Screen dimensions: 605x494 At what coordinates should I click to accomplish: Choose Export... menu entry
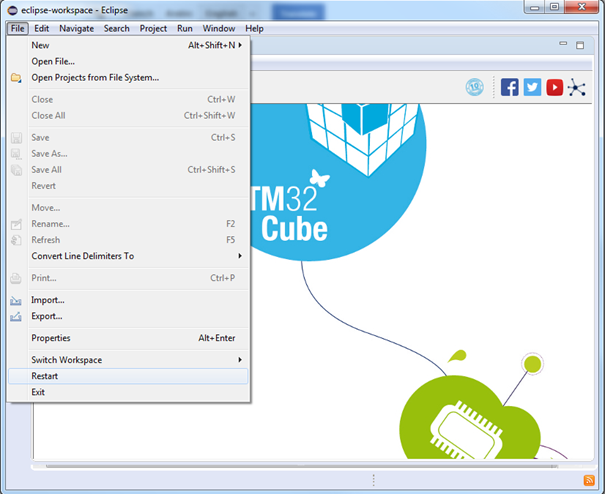tap(128, 316)
